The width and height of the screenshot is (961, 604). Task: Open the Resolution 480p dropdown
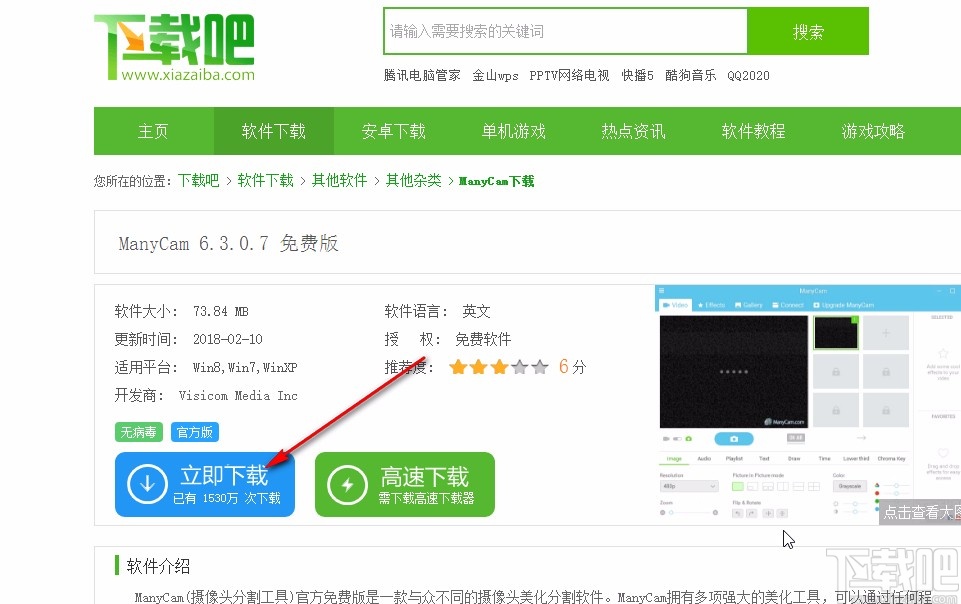click(690, 486)
